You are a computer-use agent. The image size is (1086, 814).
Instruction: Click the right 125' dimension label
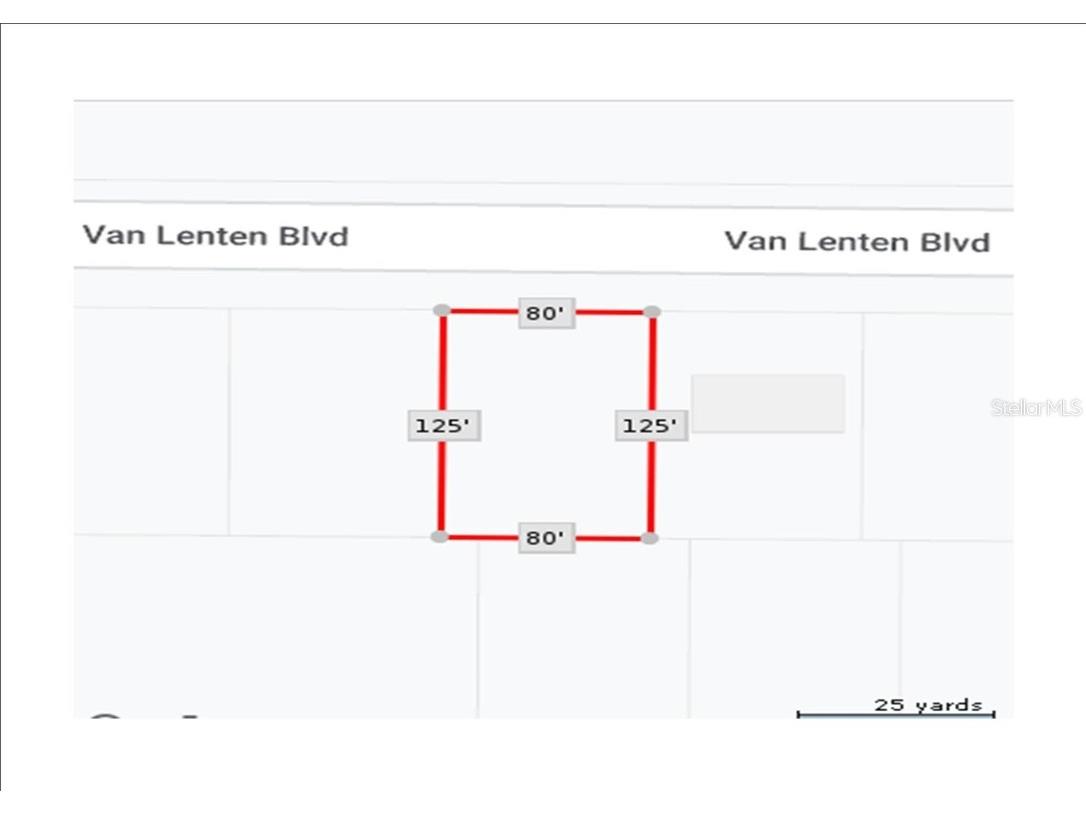[x=650, y=427]
